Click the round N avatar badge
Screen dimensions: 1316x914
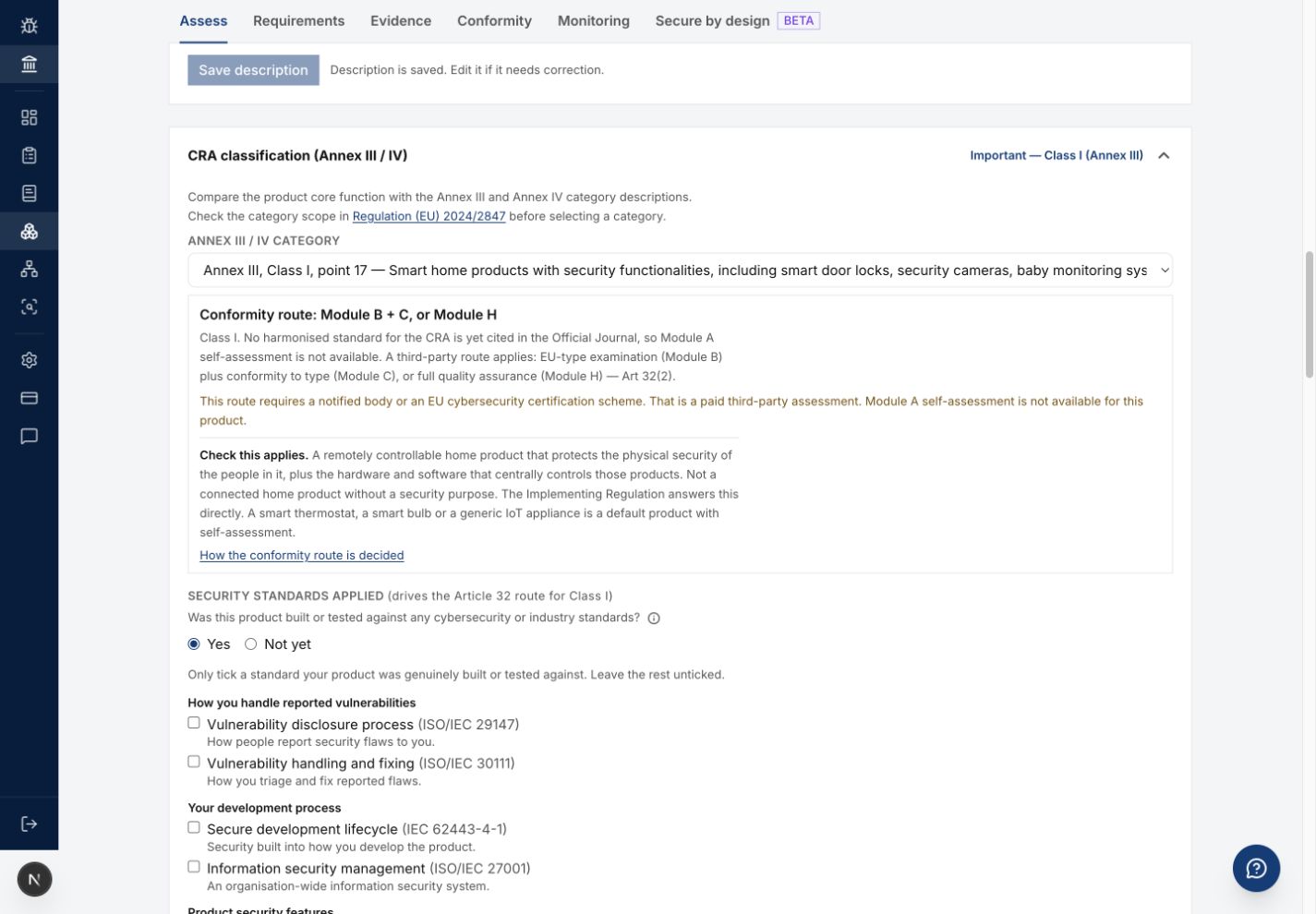[x=34, y=879]
